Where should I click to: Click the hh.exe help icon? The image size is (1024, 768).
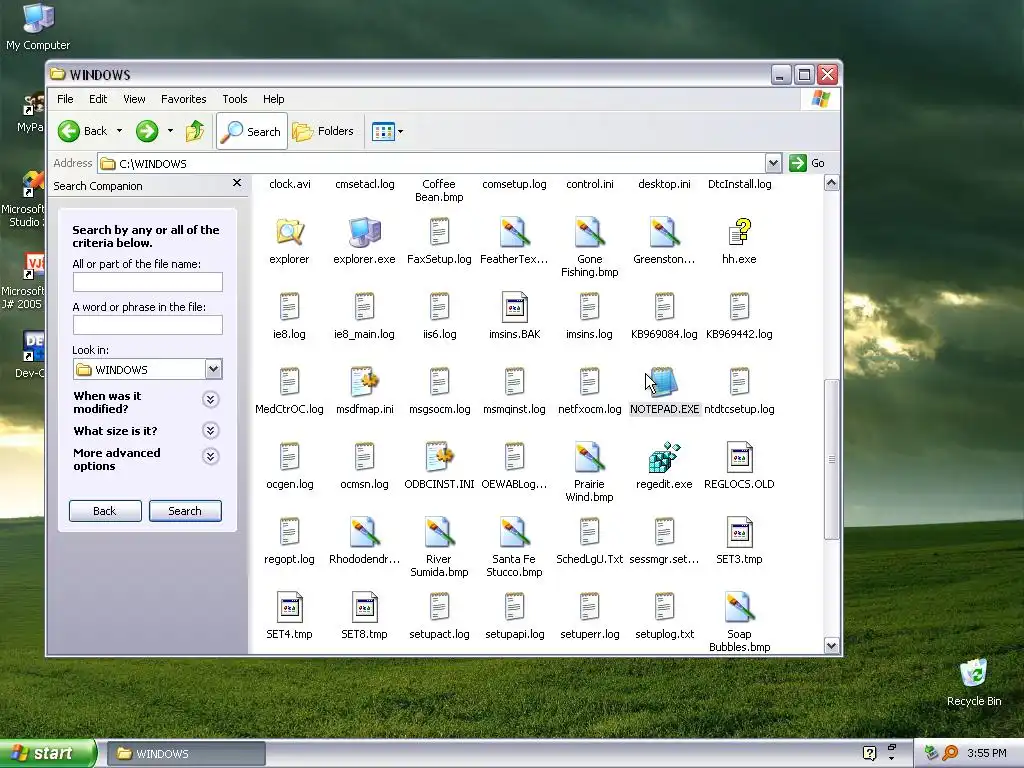pyautogui.click(x=739, y=232)
